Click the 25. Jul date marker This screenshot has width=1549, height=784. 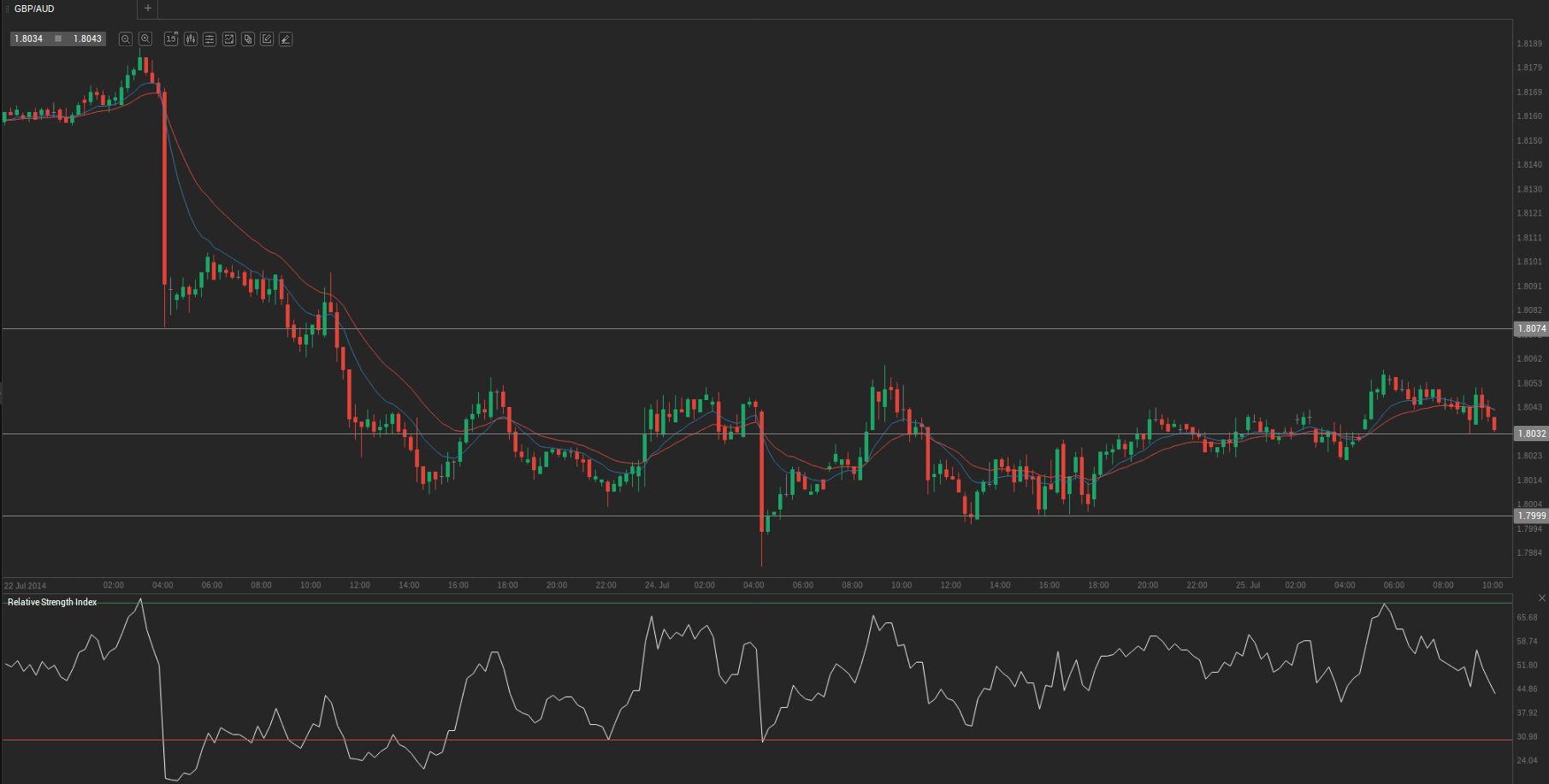tap(1248, 586)
